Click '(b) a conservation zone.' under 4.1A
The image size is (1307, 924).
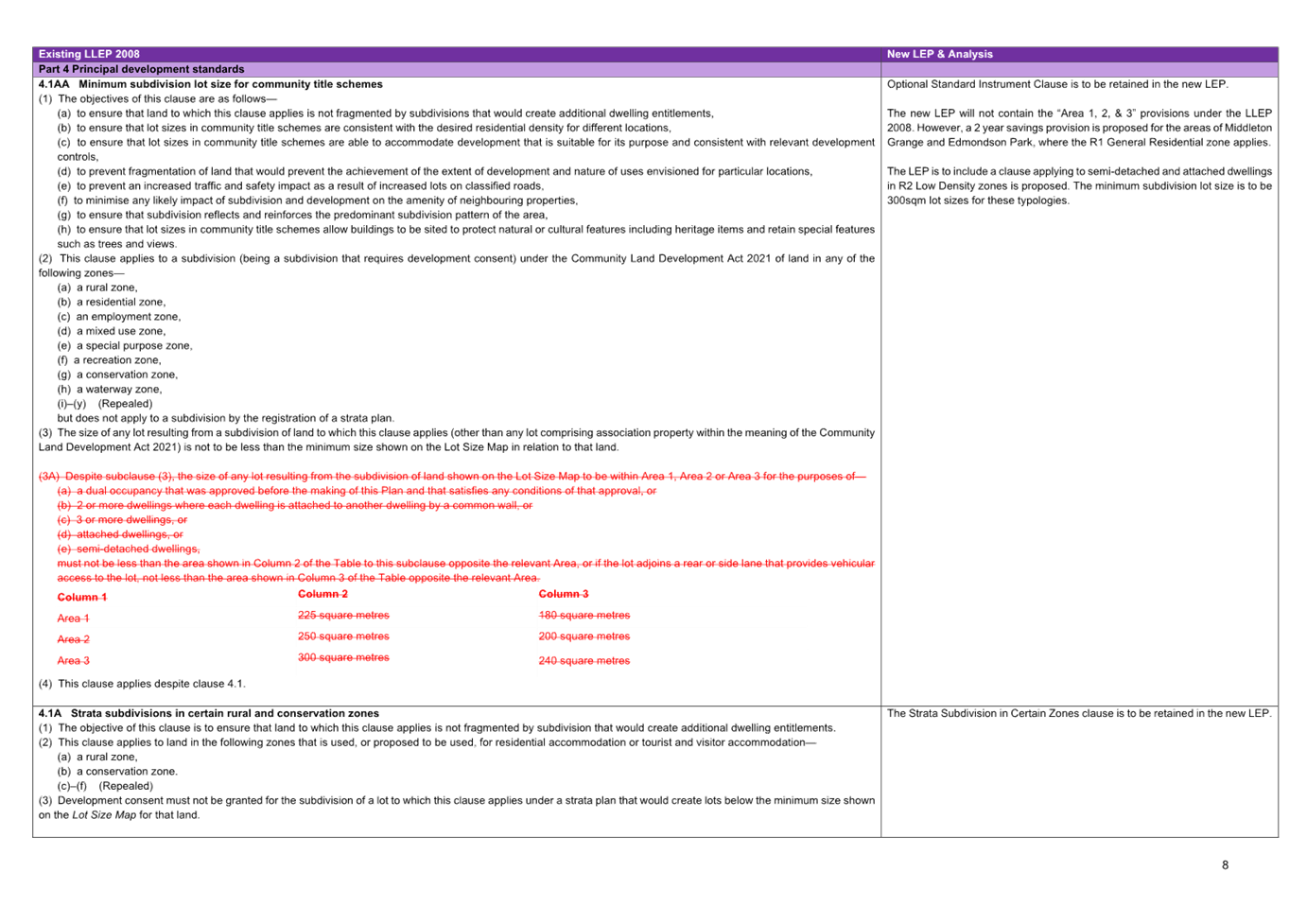click(x=117, y=771)
